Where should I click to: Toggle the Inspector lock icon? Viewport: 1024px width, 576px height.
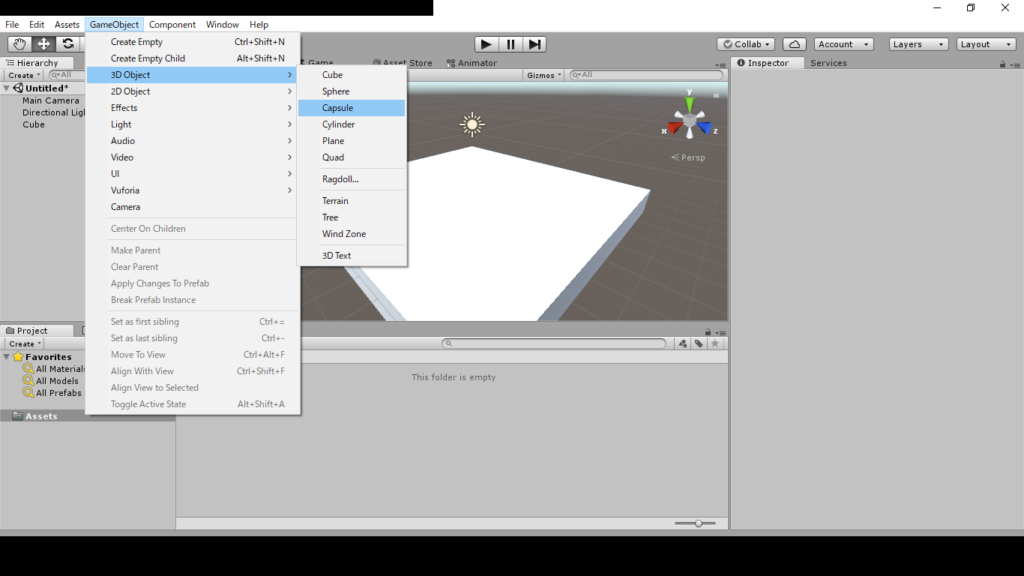click(1002, 64)
